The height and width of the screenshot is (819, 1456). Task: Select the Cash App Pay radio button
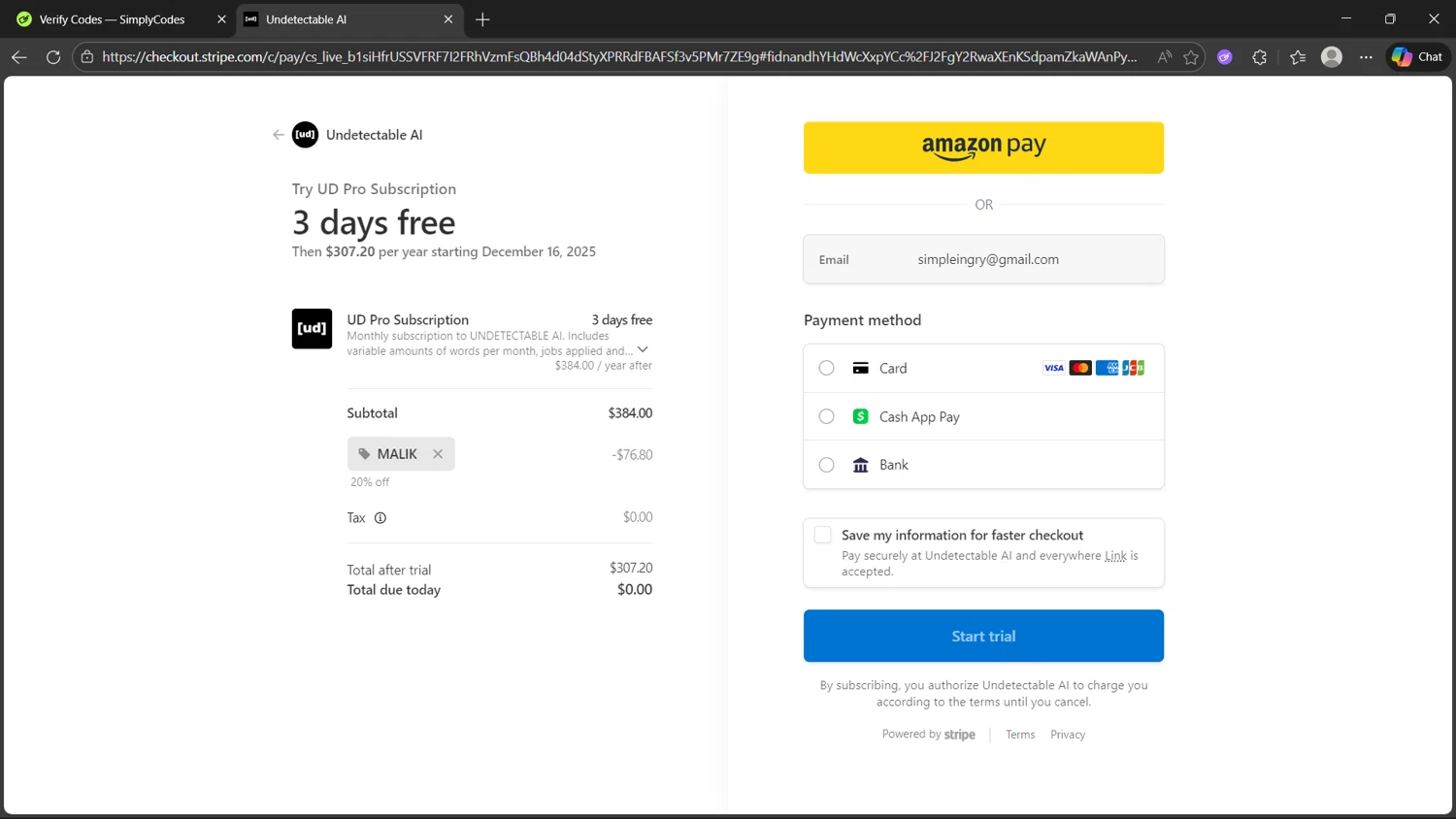click(826, 416)
